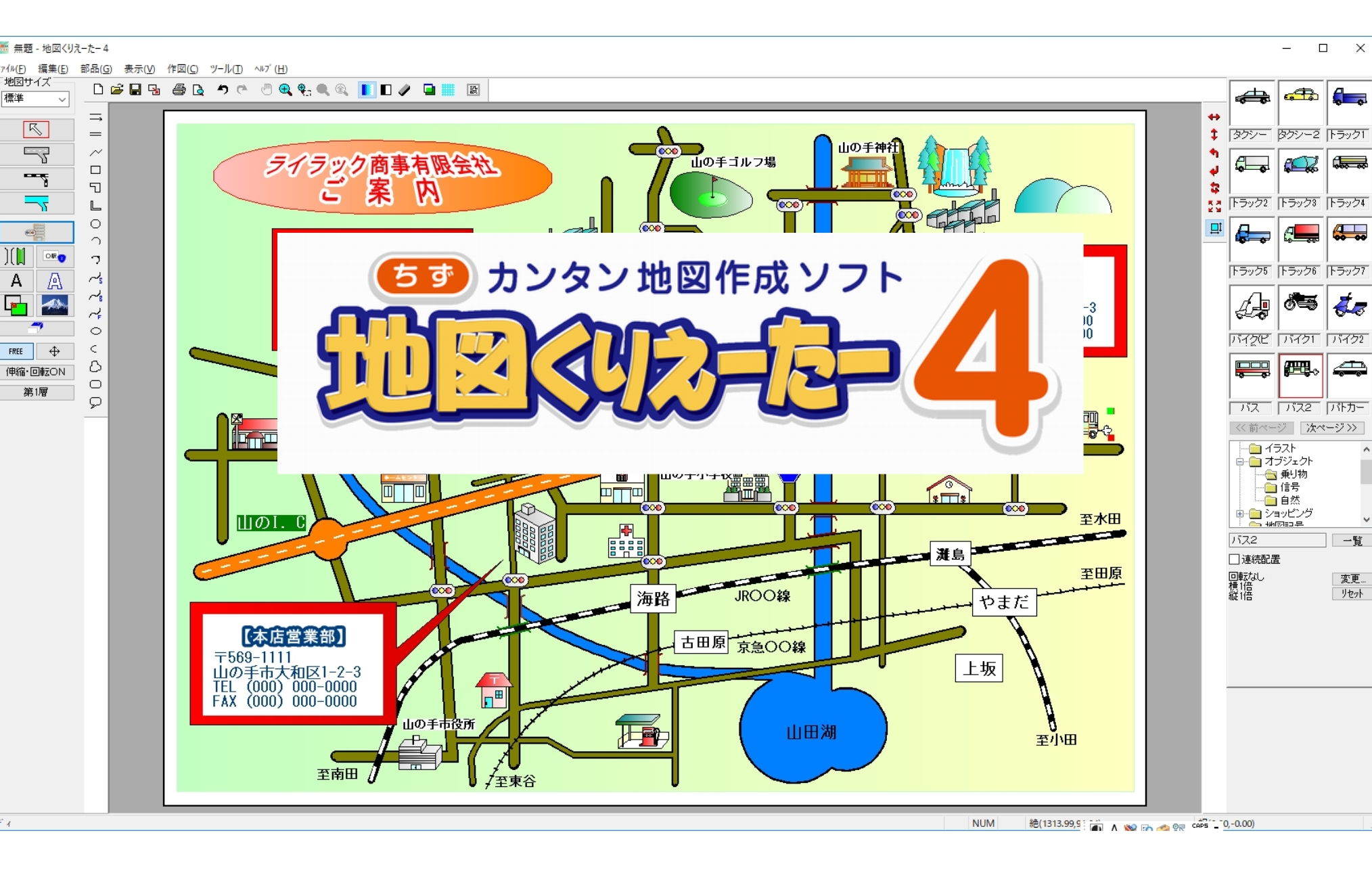Click the horizontal flip red arrows icon
Screen dimensions: 1372x877
pyautogui.click(x=1214, y=117)
